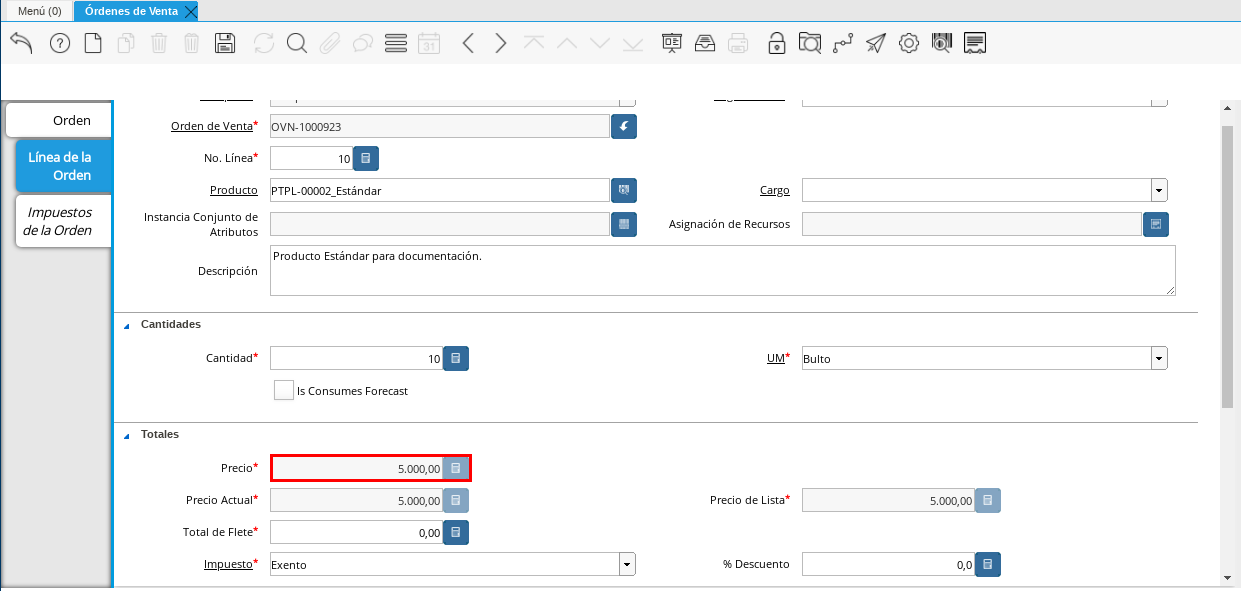Viewport: 1241px width, 591px height.
Task: Collapse the Totales section
Action: [x=127, y=436]
